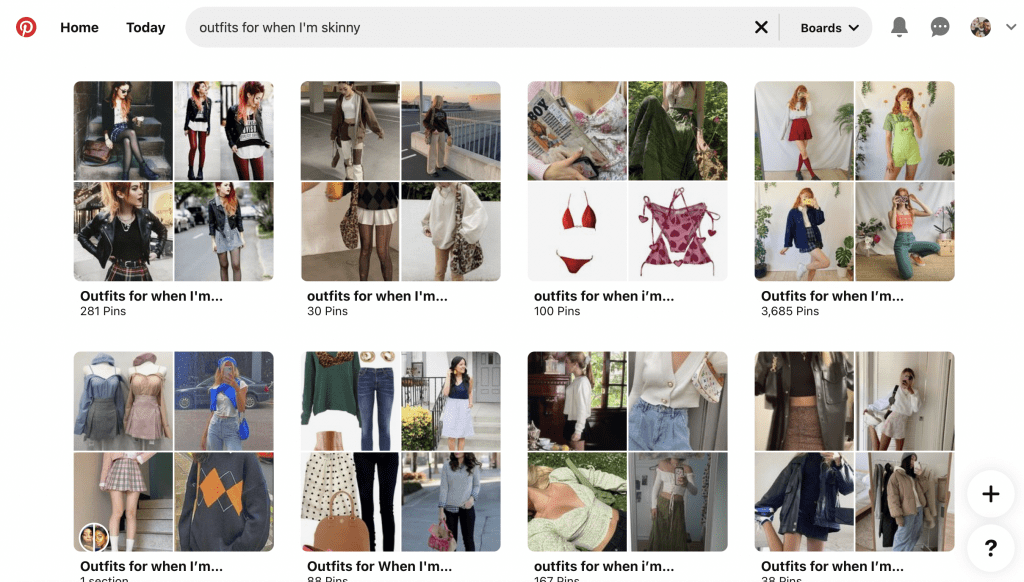Open the messages chat bubble icon
This screenshot has height=582, width=1024.
click(x=940, y=27)
